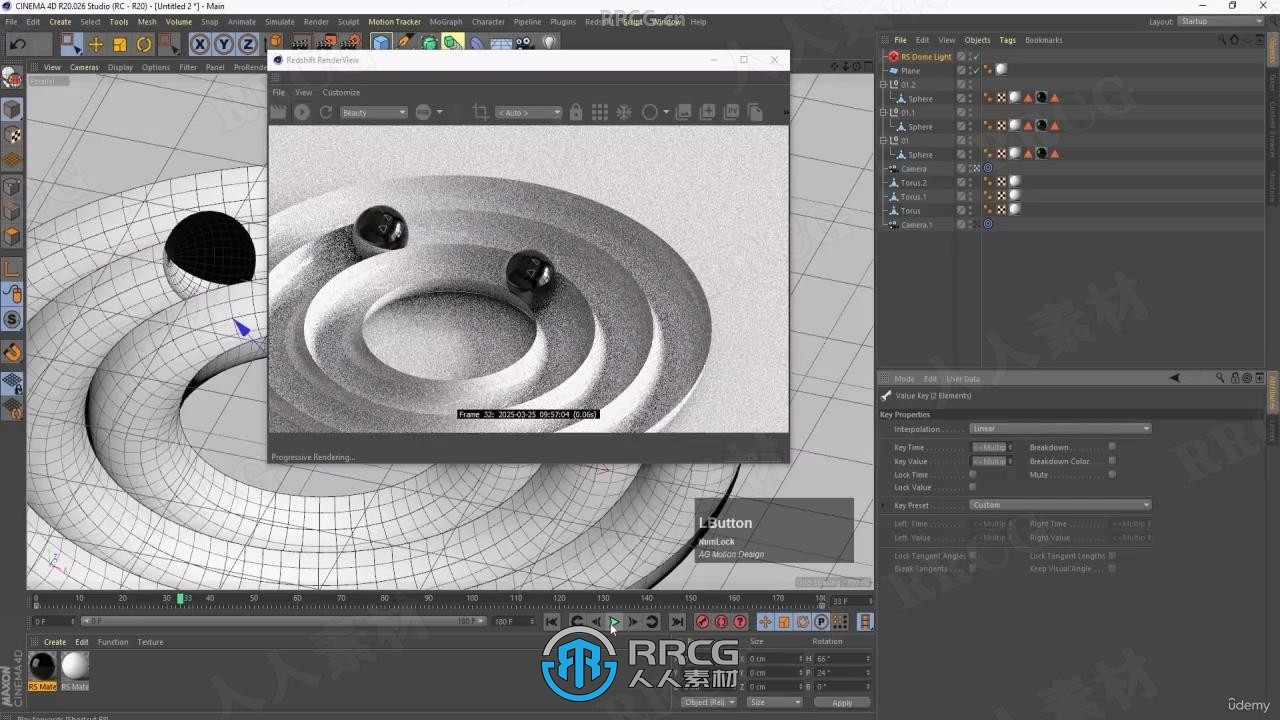This screenshot has height=720, width=1280.
Task: Toggle Lock Tangent Lengths checkbox
Action: (1112, 555)
